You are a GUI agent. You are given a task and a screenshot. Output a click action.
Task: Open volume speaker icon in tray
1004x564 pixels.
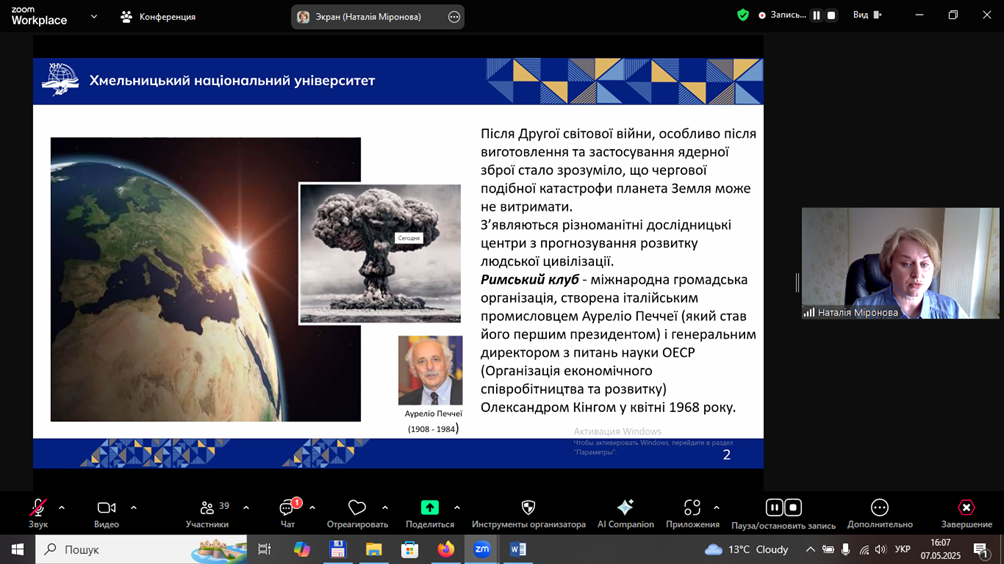[x=881, y=549]
